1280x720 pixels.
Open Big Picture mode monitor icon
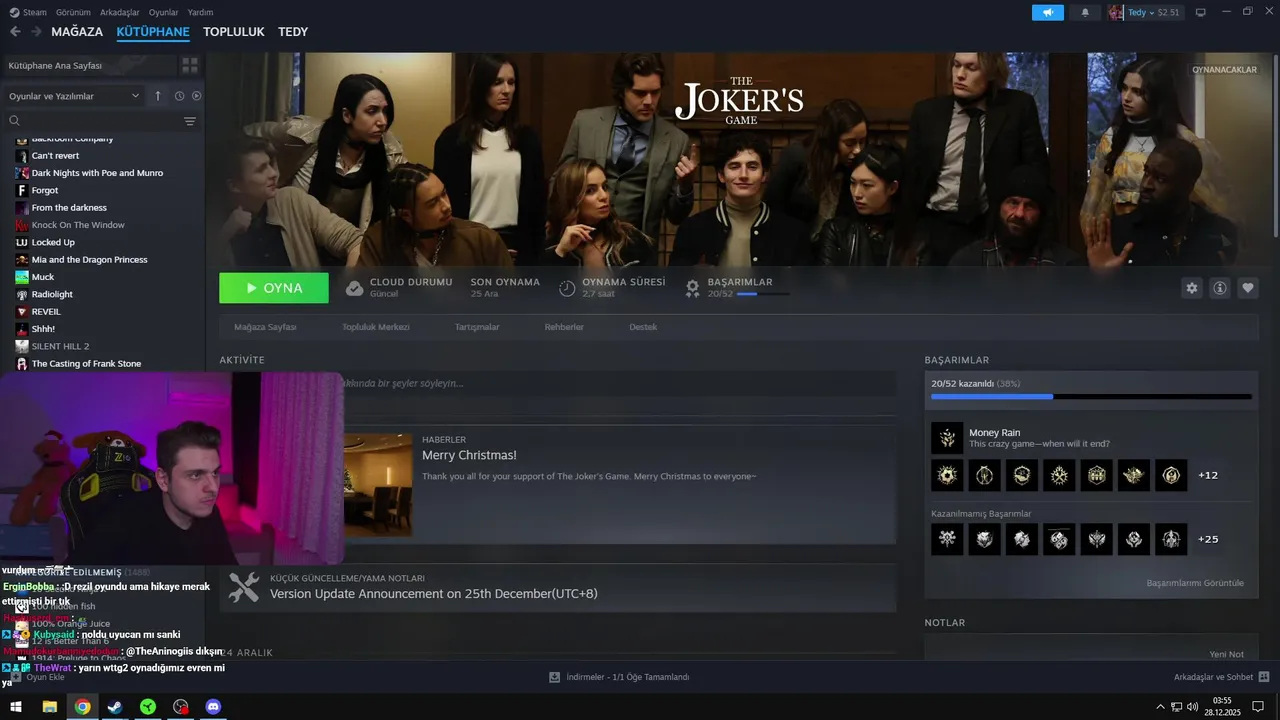pos(1201,12)
